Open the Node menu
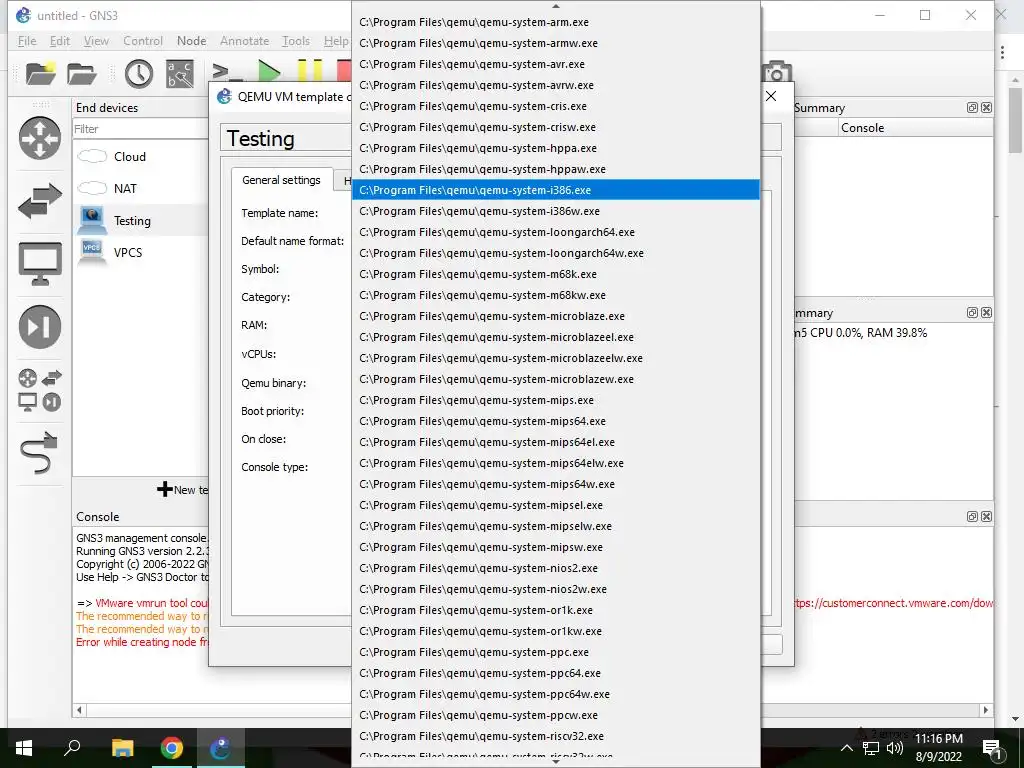1024x768 pixels. coord(191,40)
